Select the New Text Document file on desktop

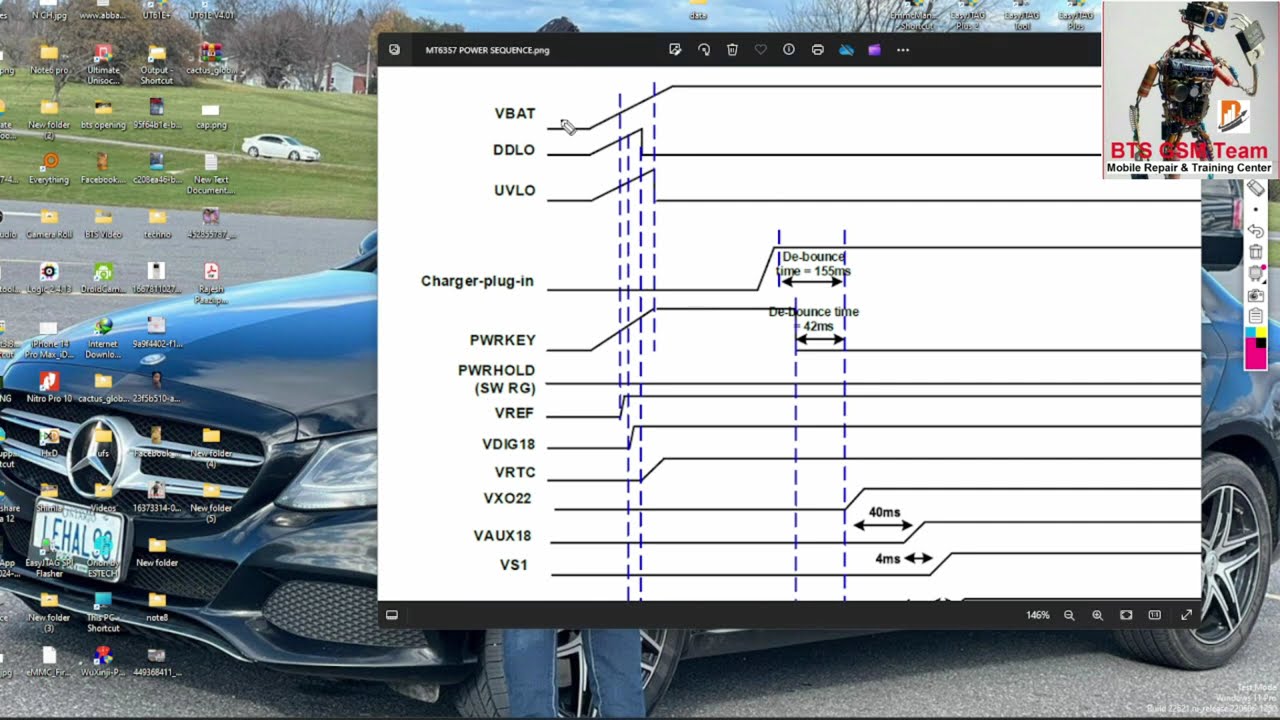click(211, 173)
